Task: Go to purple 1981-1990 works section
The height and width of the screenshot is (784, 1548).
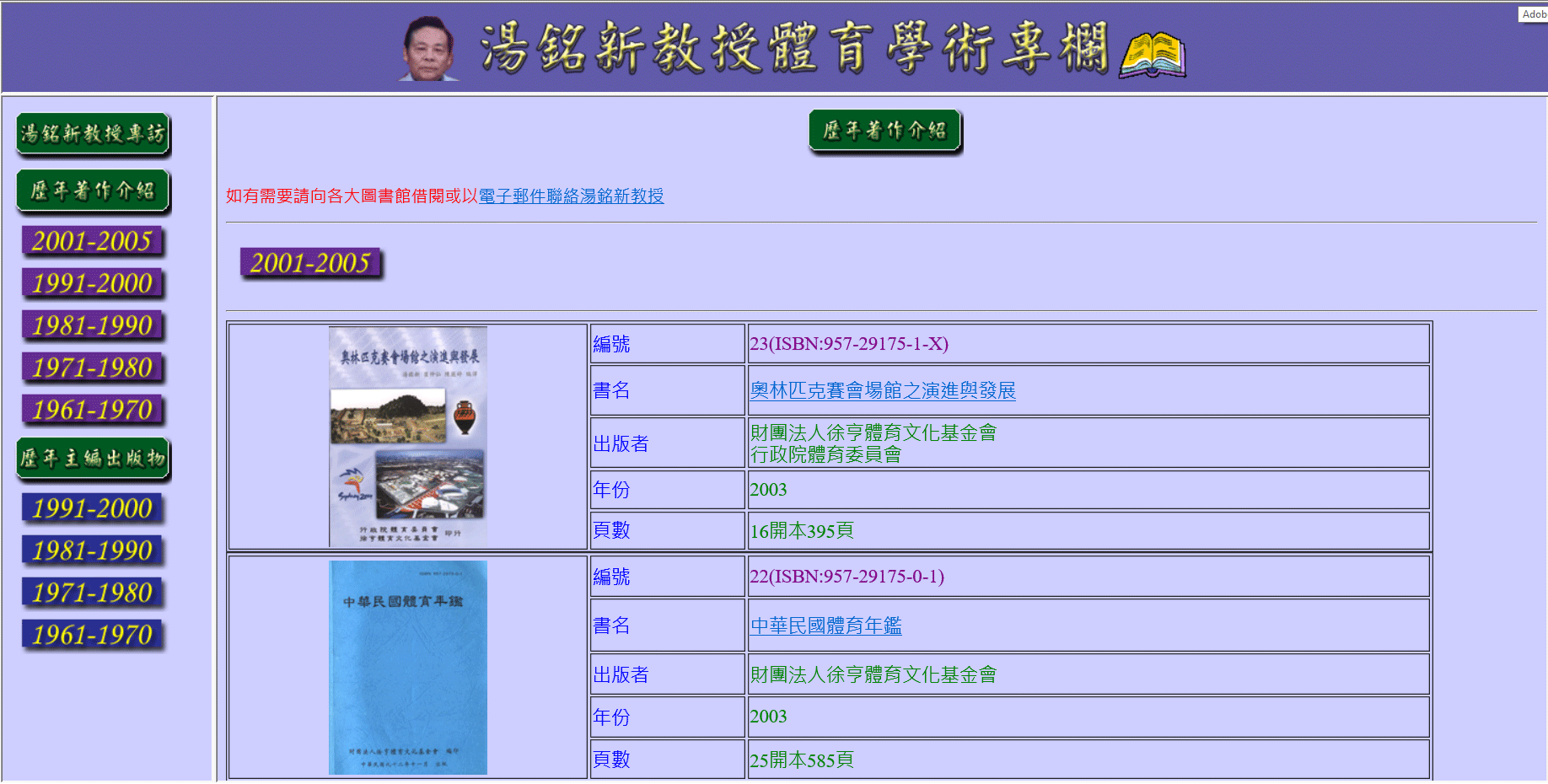Action: click(x=93, y=326)
